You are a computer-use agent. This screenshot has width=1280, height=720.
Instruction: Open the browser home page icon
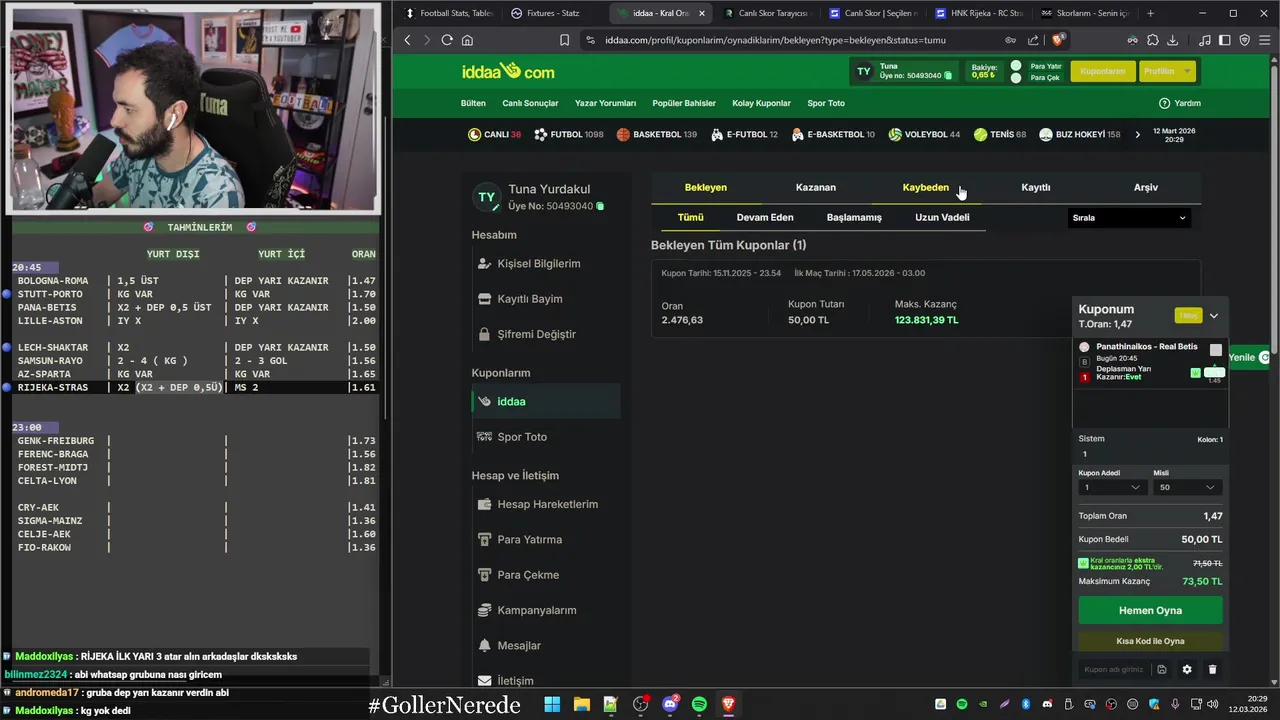tap(467, 40)
